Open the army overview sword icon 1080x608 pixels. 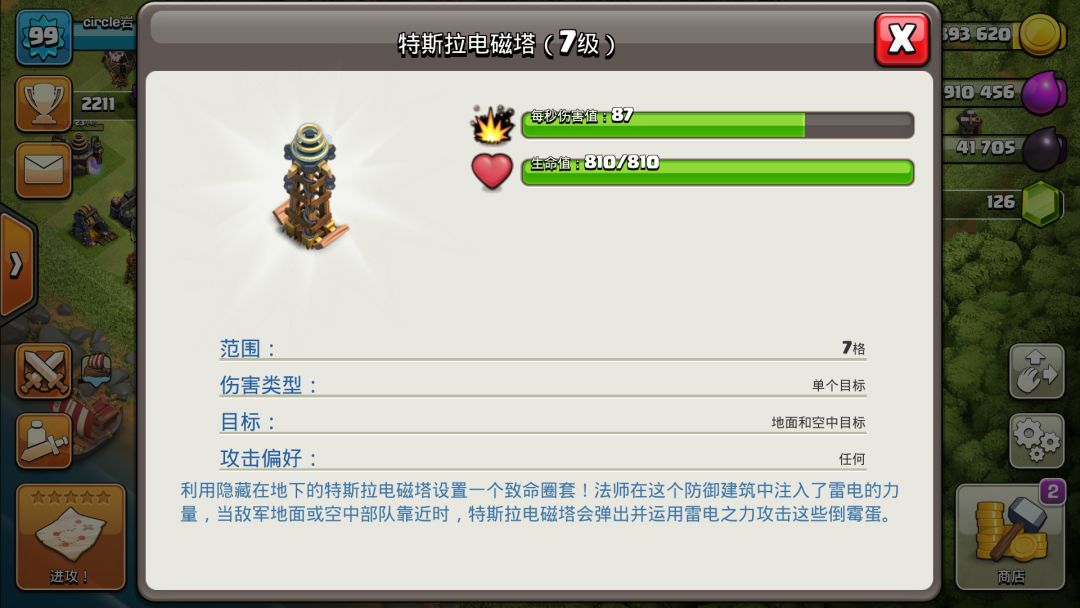pos(43,441)
